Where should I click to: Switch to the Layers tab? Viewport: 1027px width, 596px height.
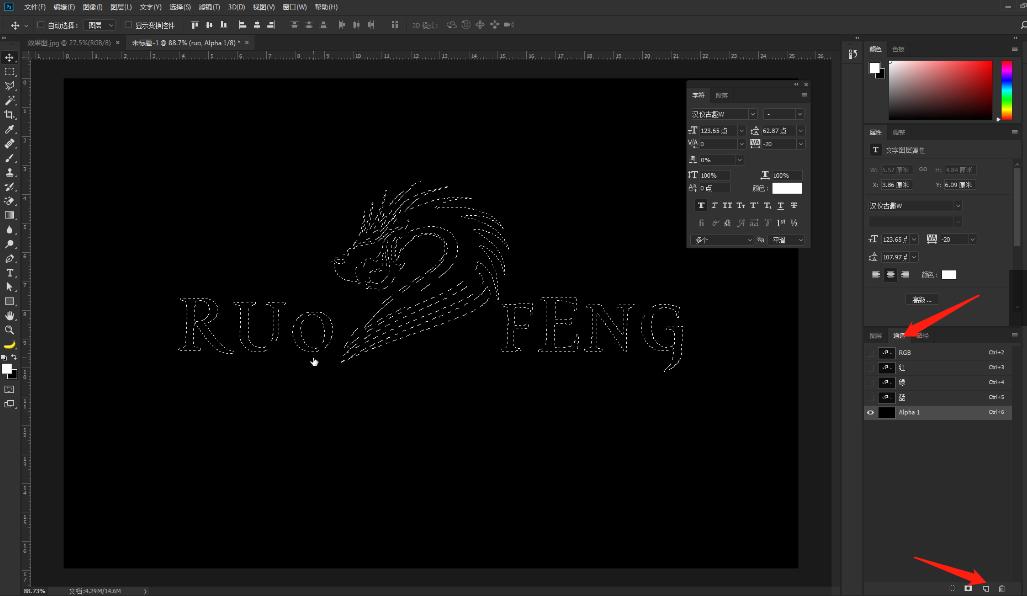(x=876, y=335)
